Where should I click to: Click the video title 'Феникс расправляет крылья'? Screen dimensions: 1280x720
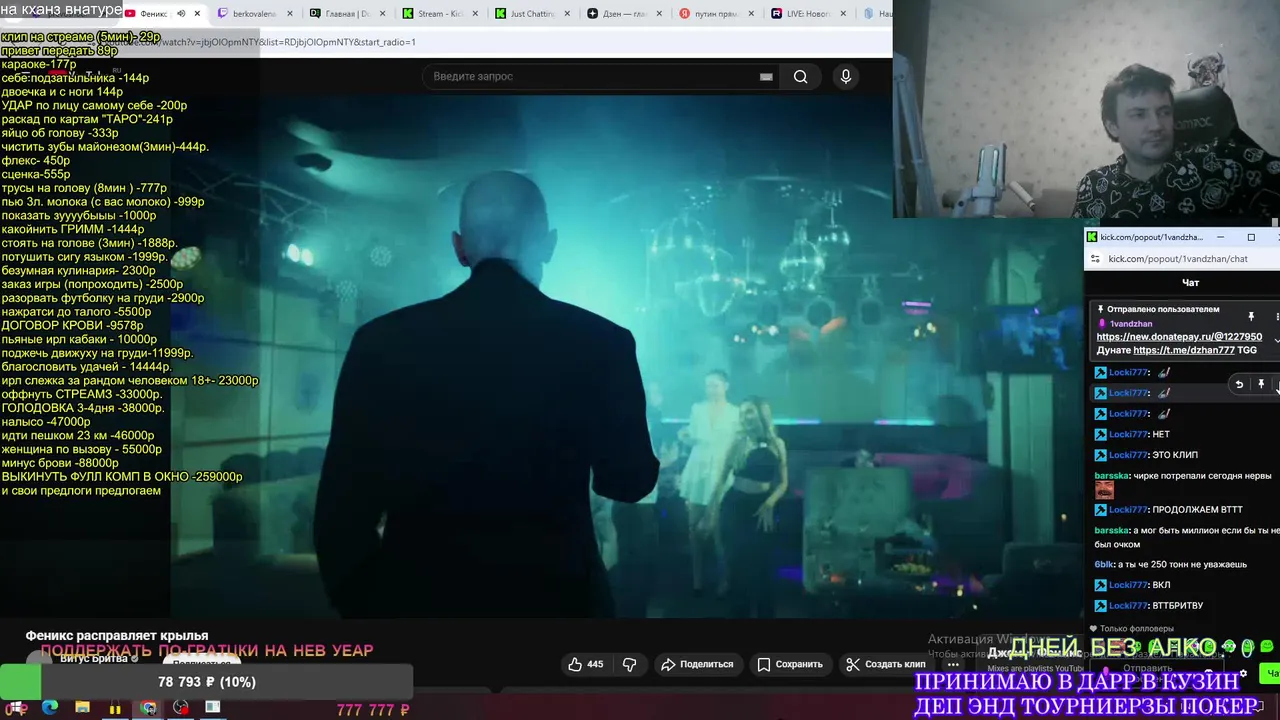pyautogui.click(x=117, y=636)
